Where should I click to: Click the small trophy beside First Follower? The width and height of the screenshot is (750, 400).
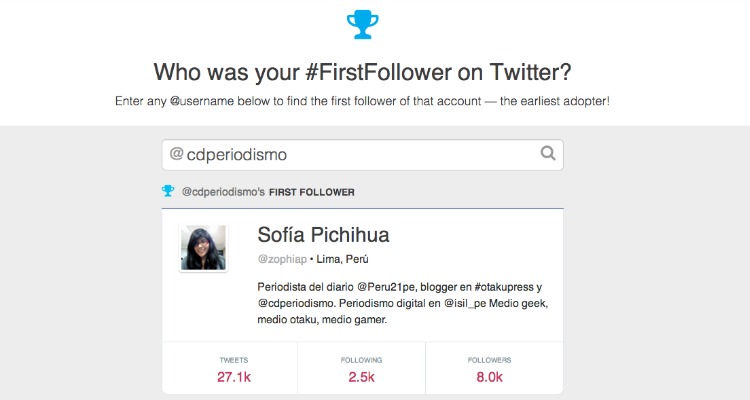coord(168,191)
